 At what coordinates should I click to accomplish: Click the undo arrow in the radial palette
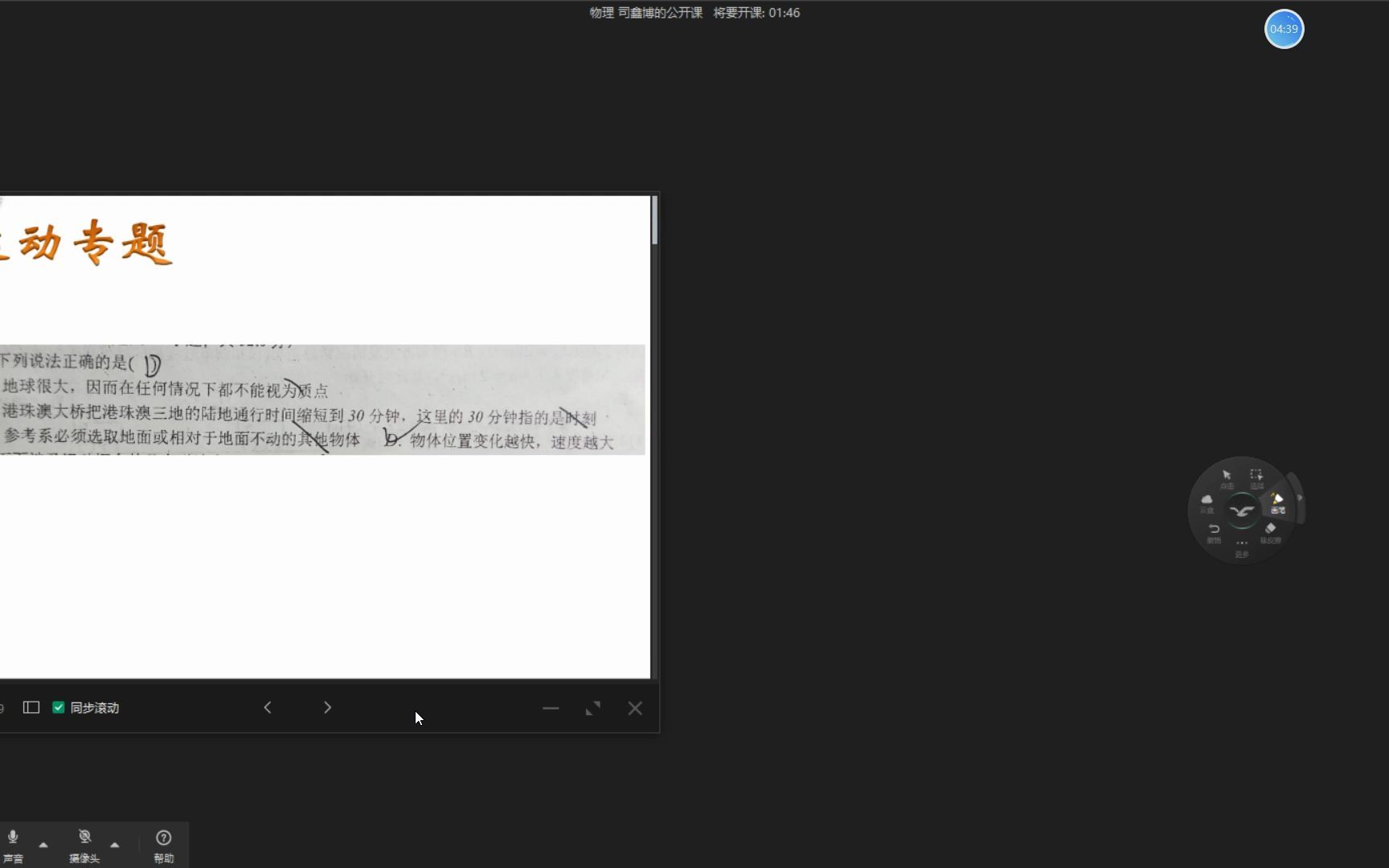(x=1214, y=529)
